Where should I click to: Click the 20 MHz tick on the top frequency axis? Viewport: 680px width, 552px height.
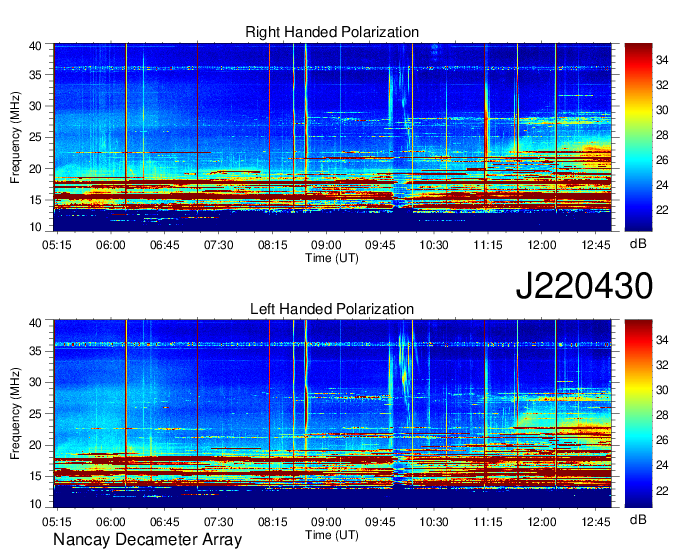[x=35, y=169]
